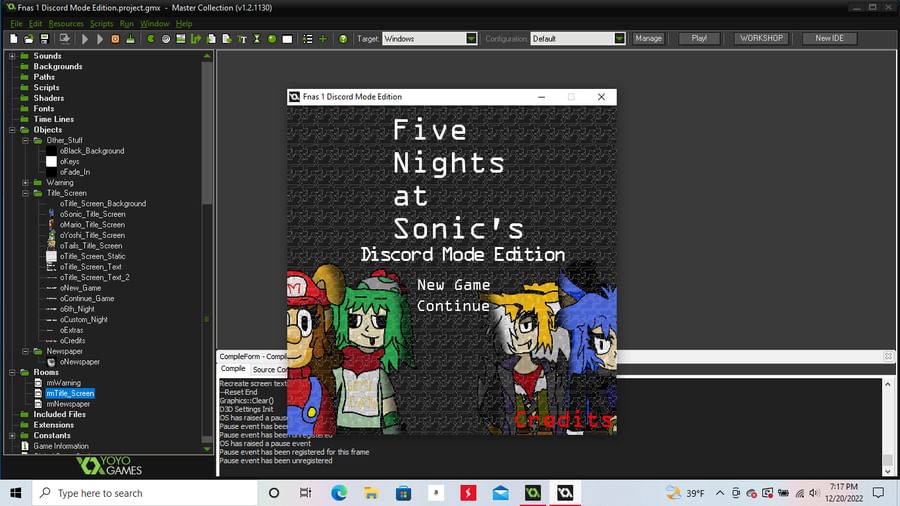Click the Create application export icon
Viewport: 900px width, 506px height.
point(64,39)
